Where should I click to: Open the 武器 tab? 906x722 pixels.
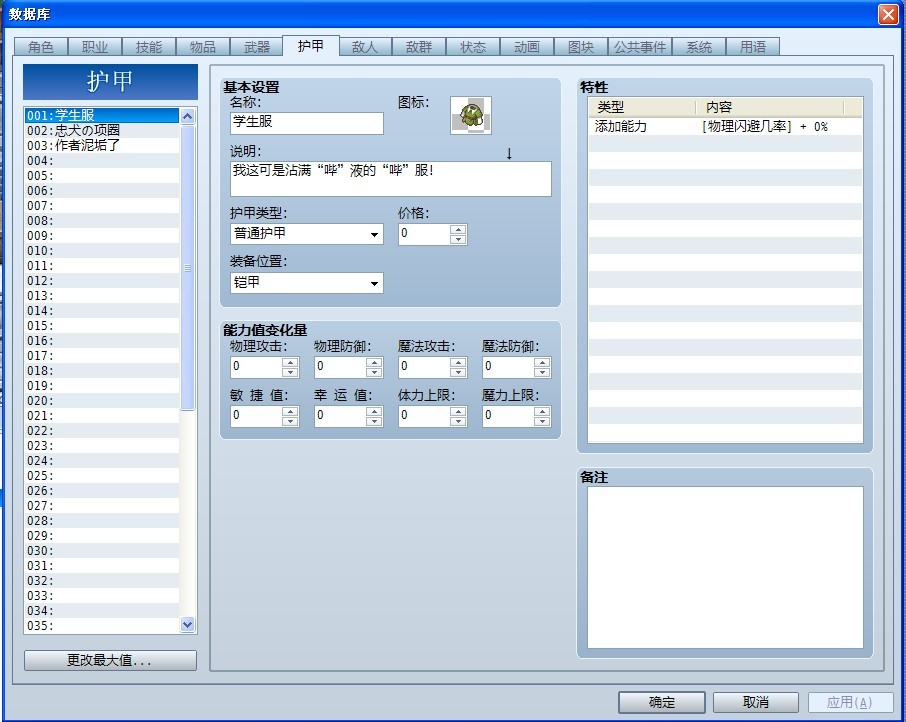(x=257, y=47)
